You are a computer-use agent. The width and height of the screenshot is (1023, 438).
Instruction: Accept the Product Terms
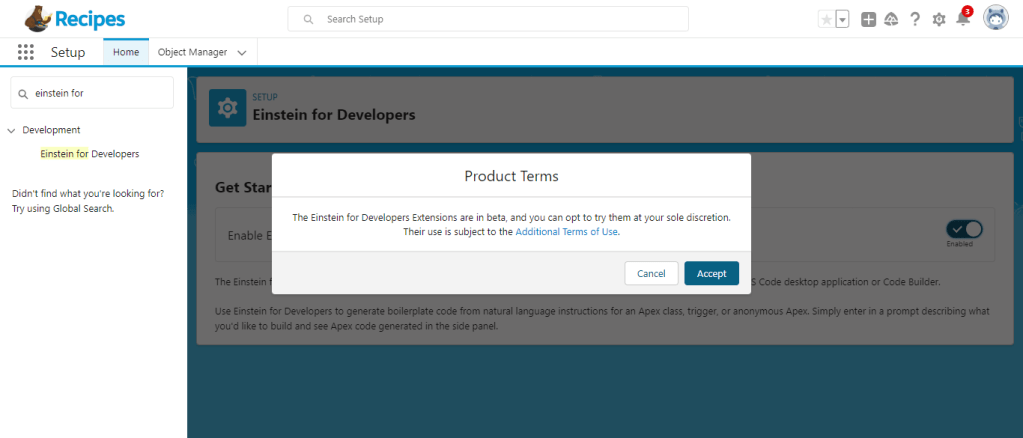(711, 273)
